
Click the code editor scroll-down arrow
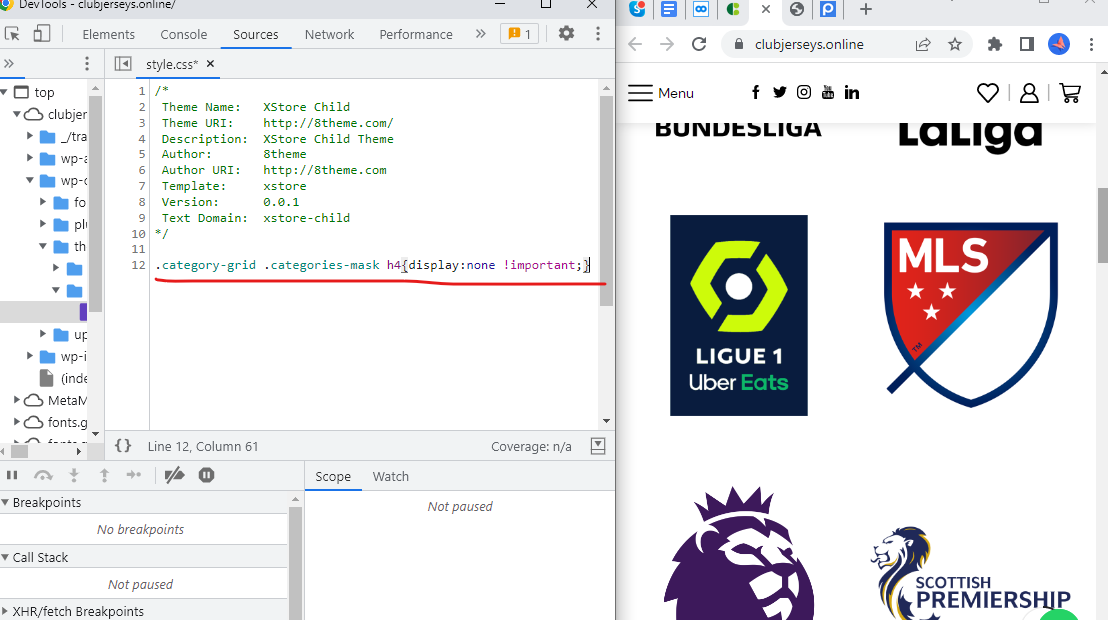606,421
